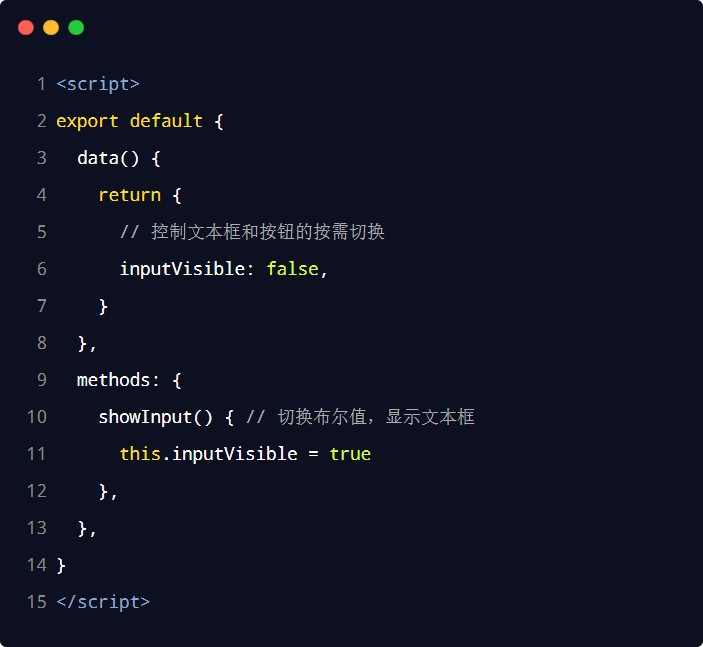
Task: Click inputVisible property on line 6
Action: coord(187,269)
